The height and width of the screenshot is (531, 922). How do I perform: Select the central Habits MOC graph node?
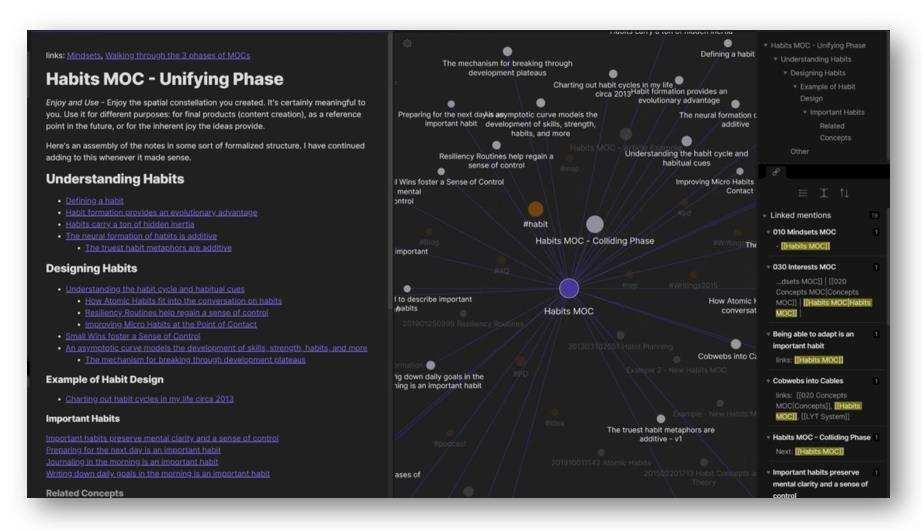569,288
